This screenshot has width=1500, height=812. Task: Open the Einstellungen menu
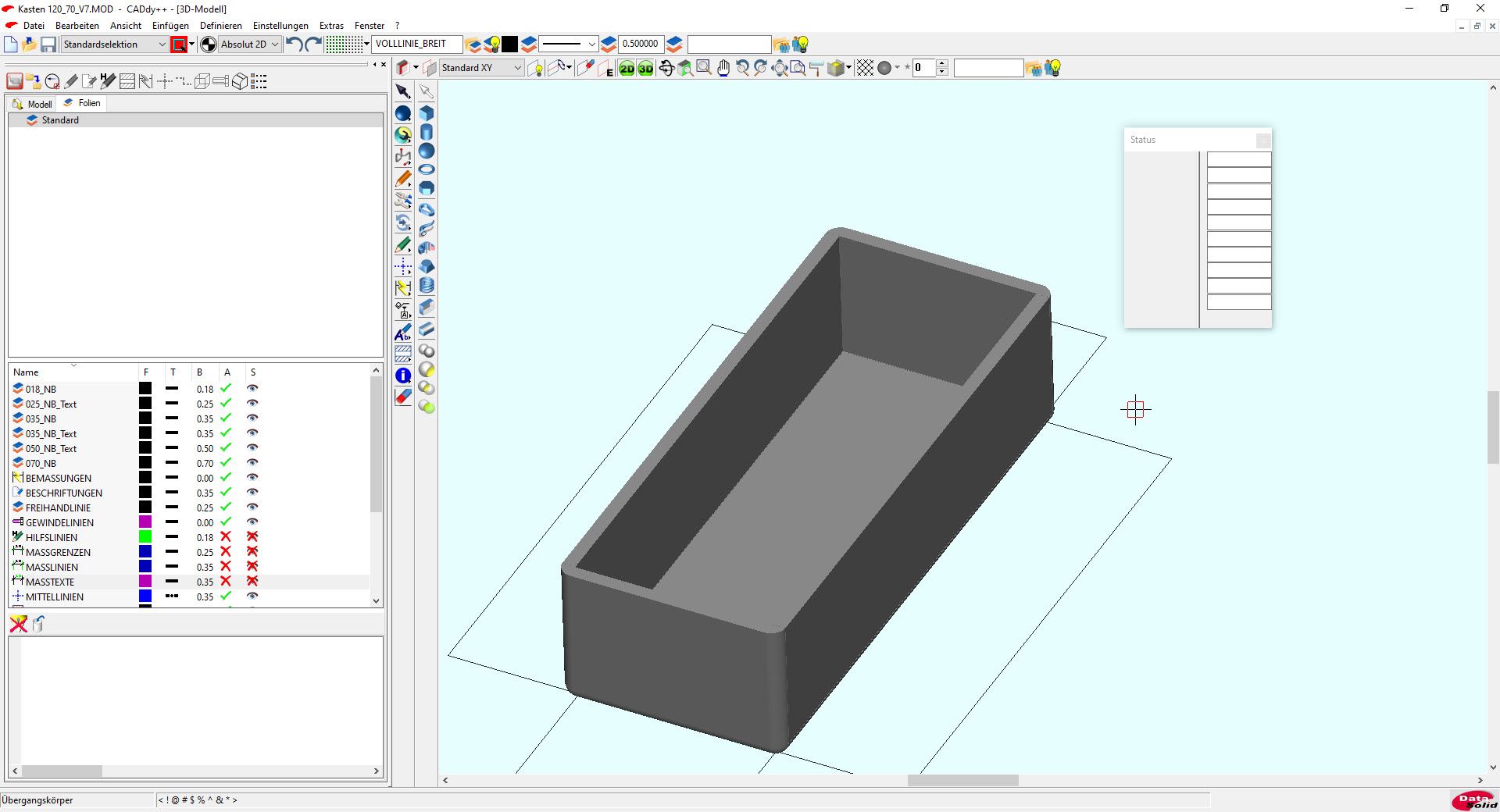pyautogui.click(x=280, y=26)
